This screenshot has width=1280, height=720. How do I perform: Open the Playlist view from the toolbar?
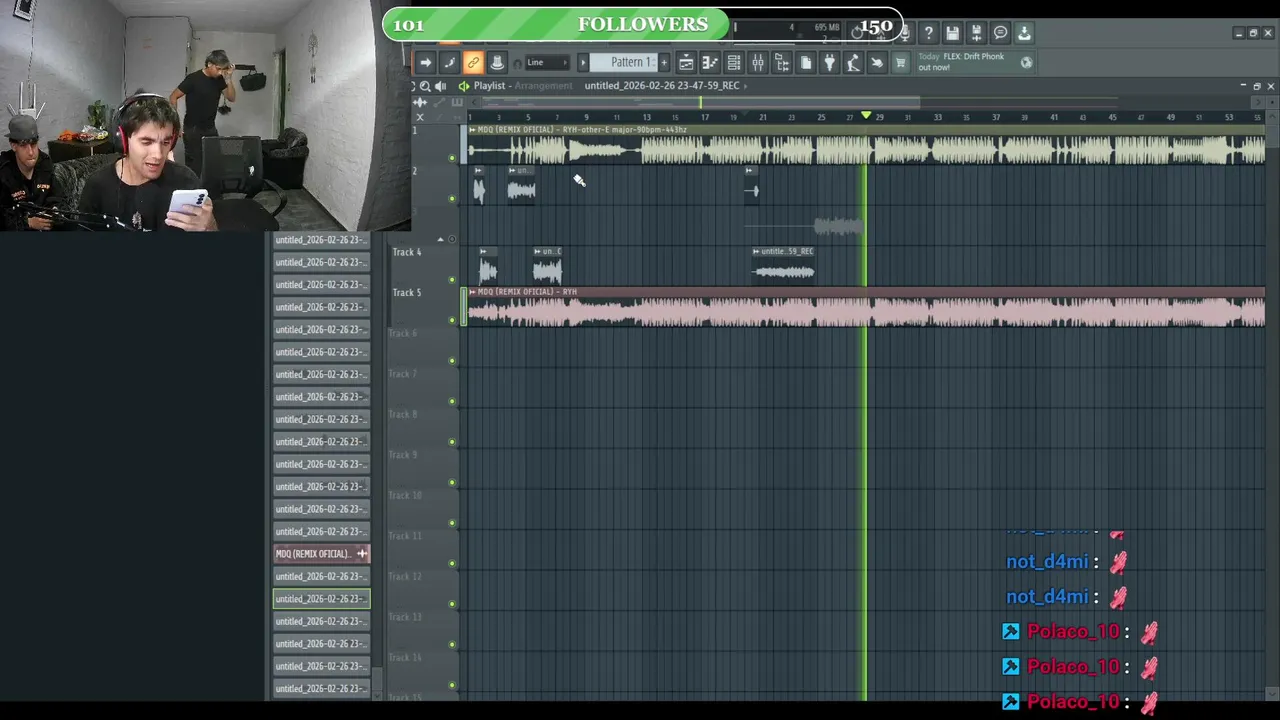click(686, 62)
